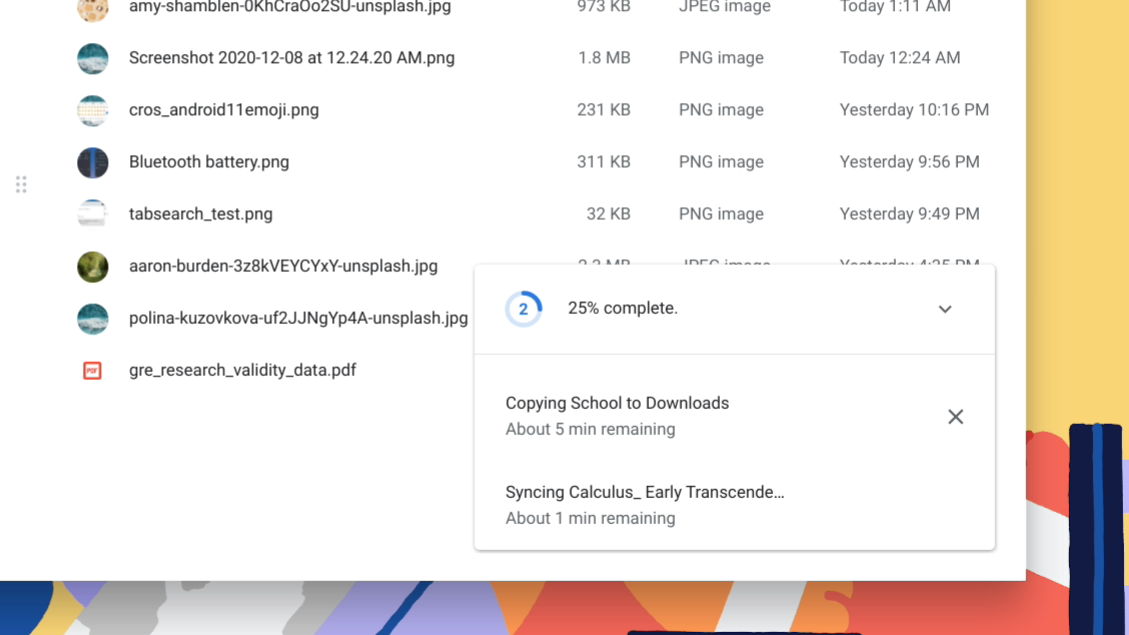Open the aaron-burden unsplash image icon

[x=92, y=267]
